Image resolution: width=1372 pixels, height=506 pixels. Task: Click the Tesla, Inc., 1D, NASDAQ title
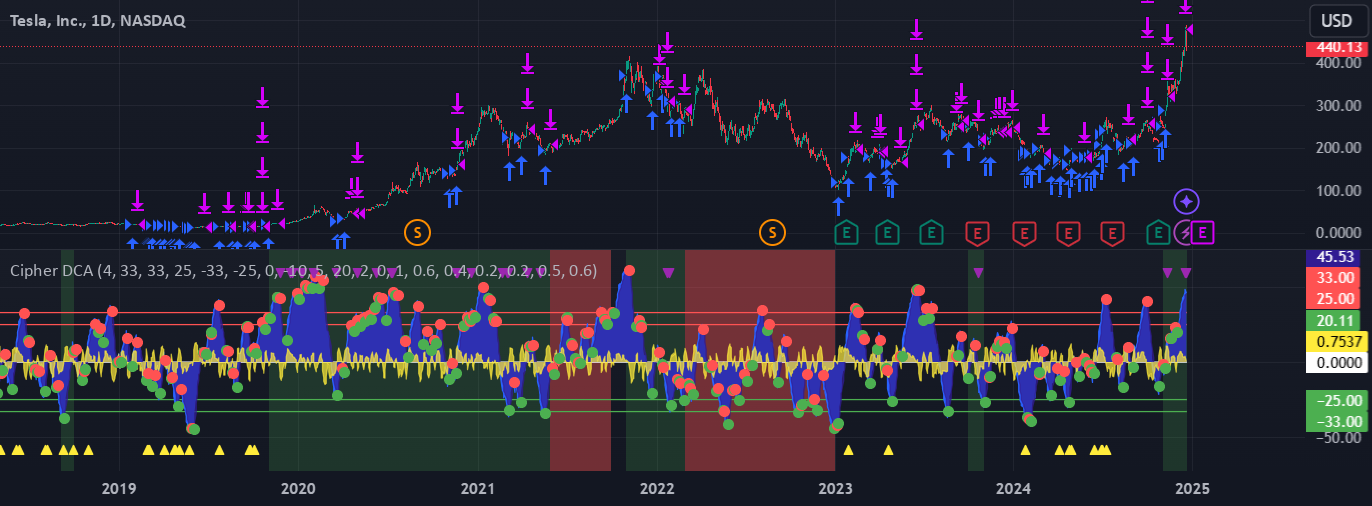pyautogui.click(x=97, y=21)
